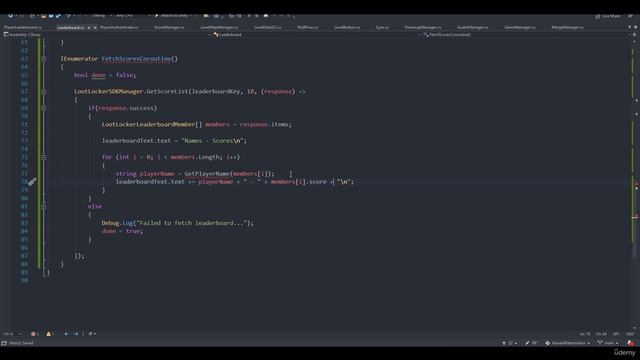This screenshot has height=360, width=640.
Task: Click the Live Share icon
Action: click(598, 16)
